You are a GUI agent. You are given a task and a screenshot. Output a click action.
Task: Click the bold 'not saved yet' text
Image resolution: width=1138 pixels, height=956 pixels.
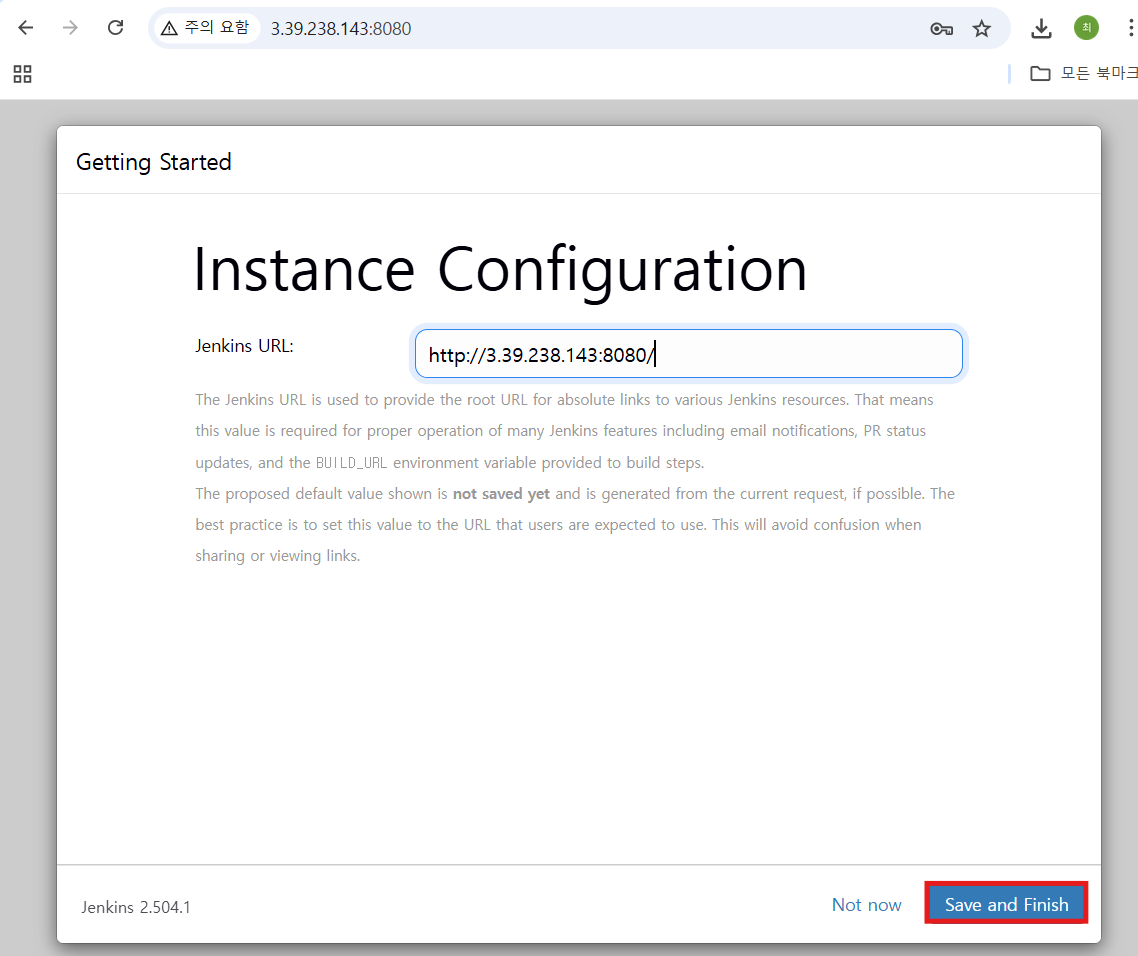(501, 494)
